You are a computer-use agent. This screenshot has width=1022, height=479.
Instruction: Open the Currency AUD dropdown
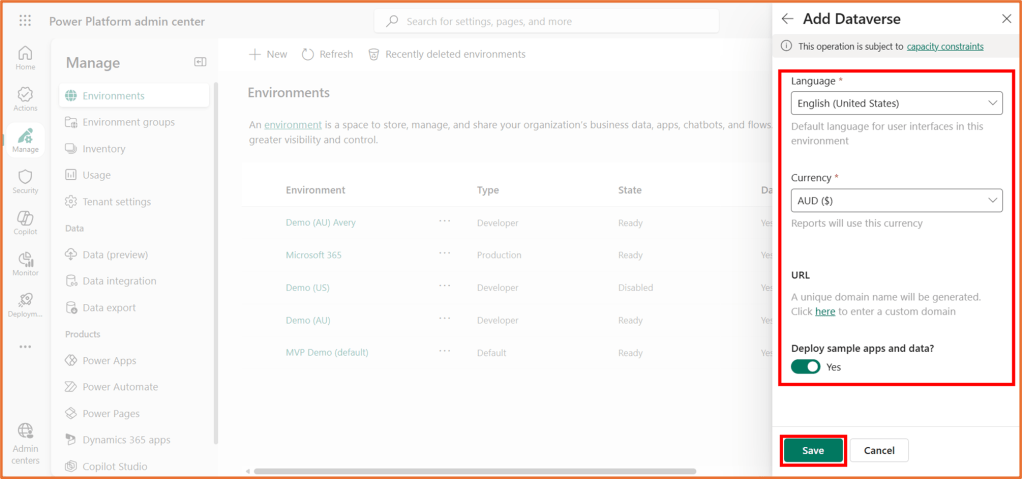tap(896, 201)
